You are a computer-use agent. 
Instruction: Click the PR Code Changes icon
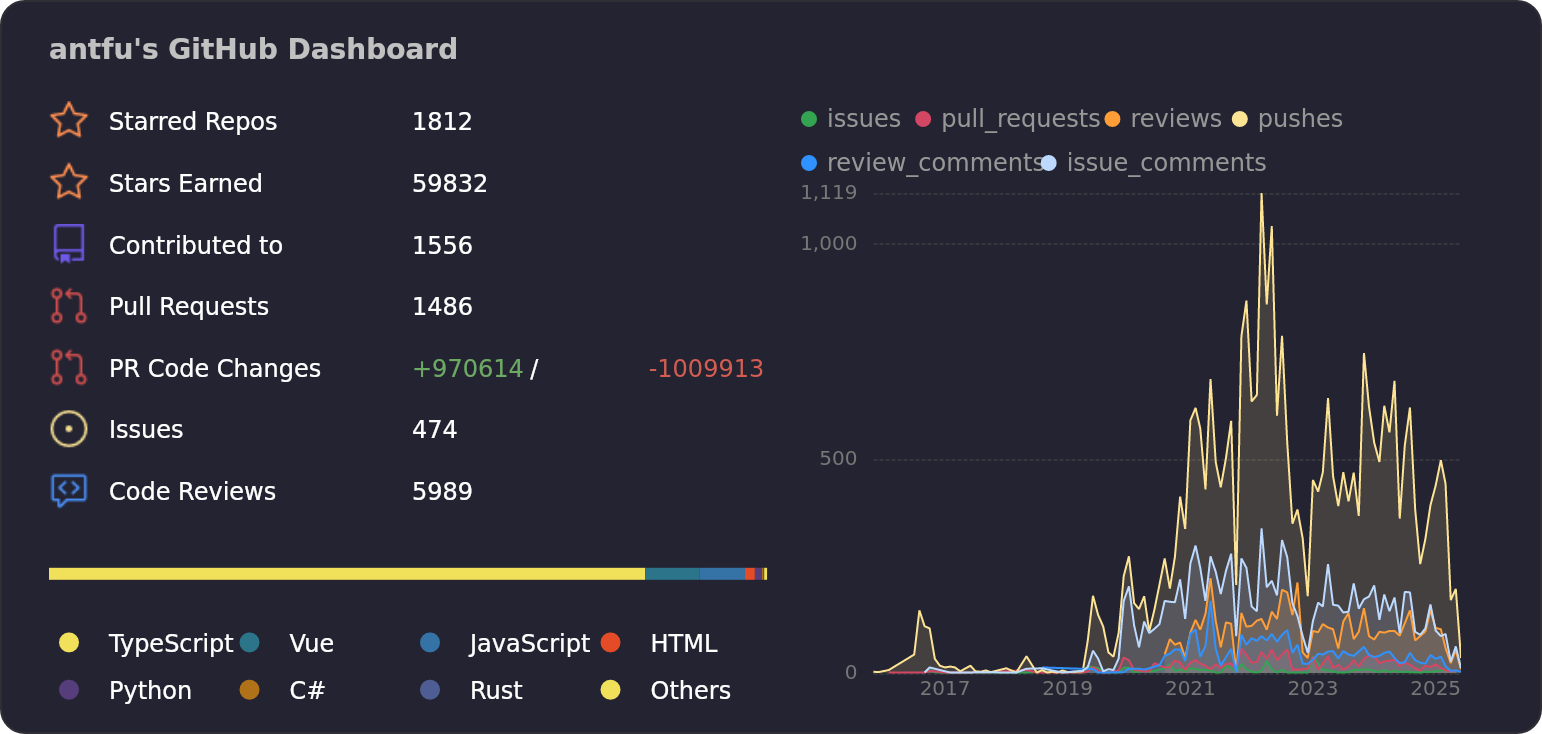point(68,367)
